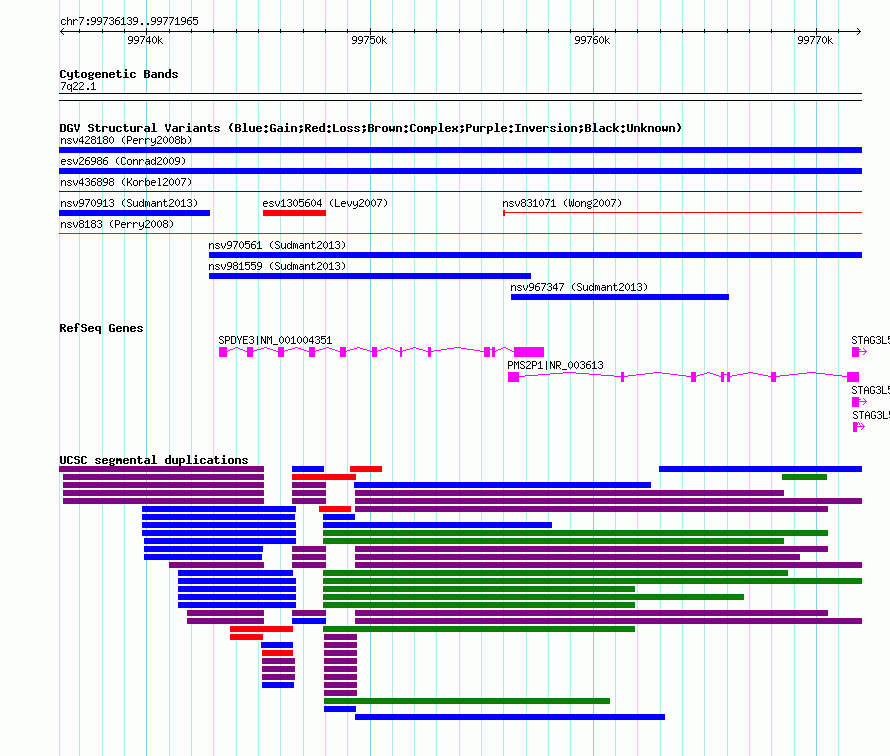Select the blue gain bar under nsv970913
The width and height of the screenshot is (890, 756).
point(135,213)
